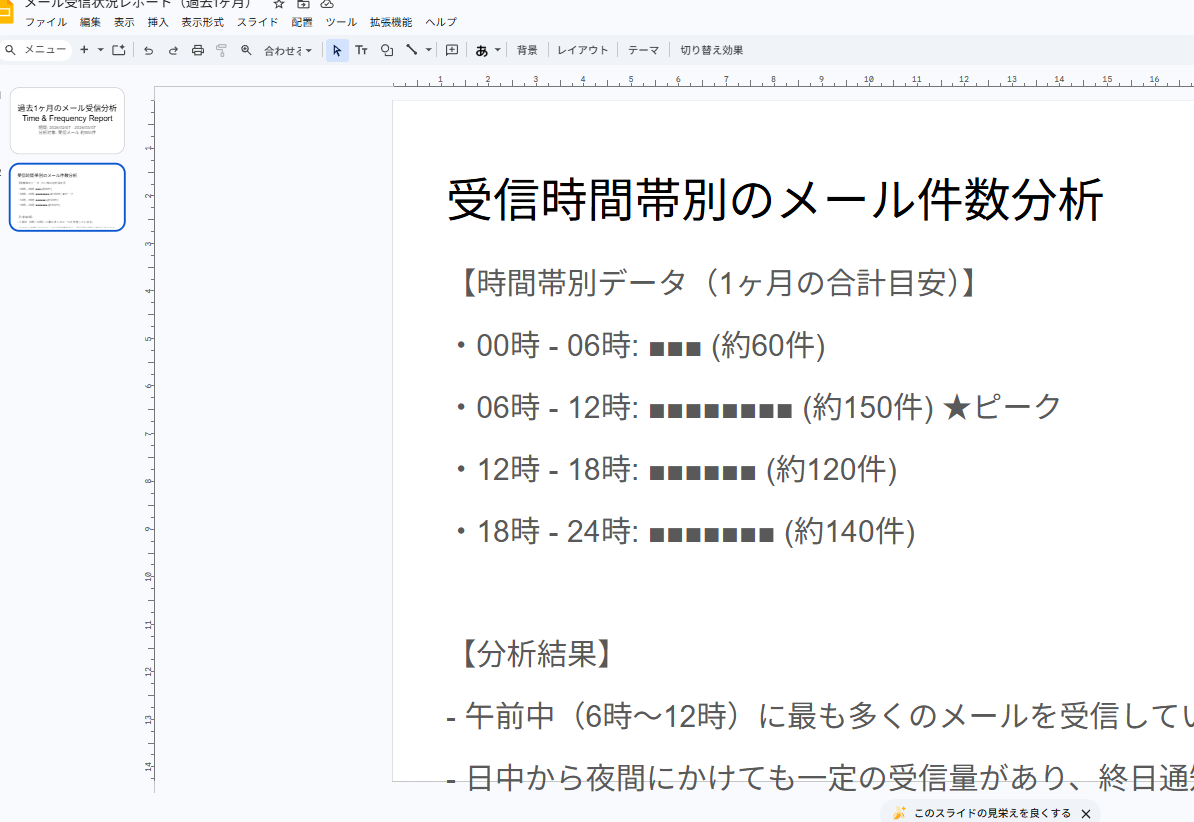
Task: Select the first slide thumbnail
Action: 68,120
